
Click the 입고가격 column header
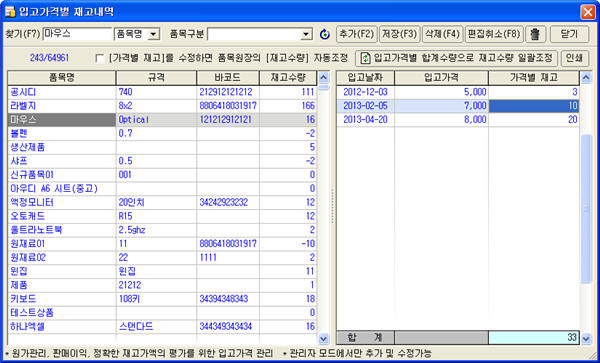(441, 78)
